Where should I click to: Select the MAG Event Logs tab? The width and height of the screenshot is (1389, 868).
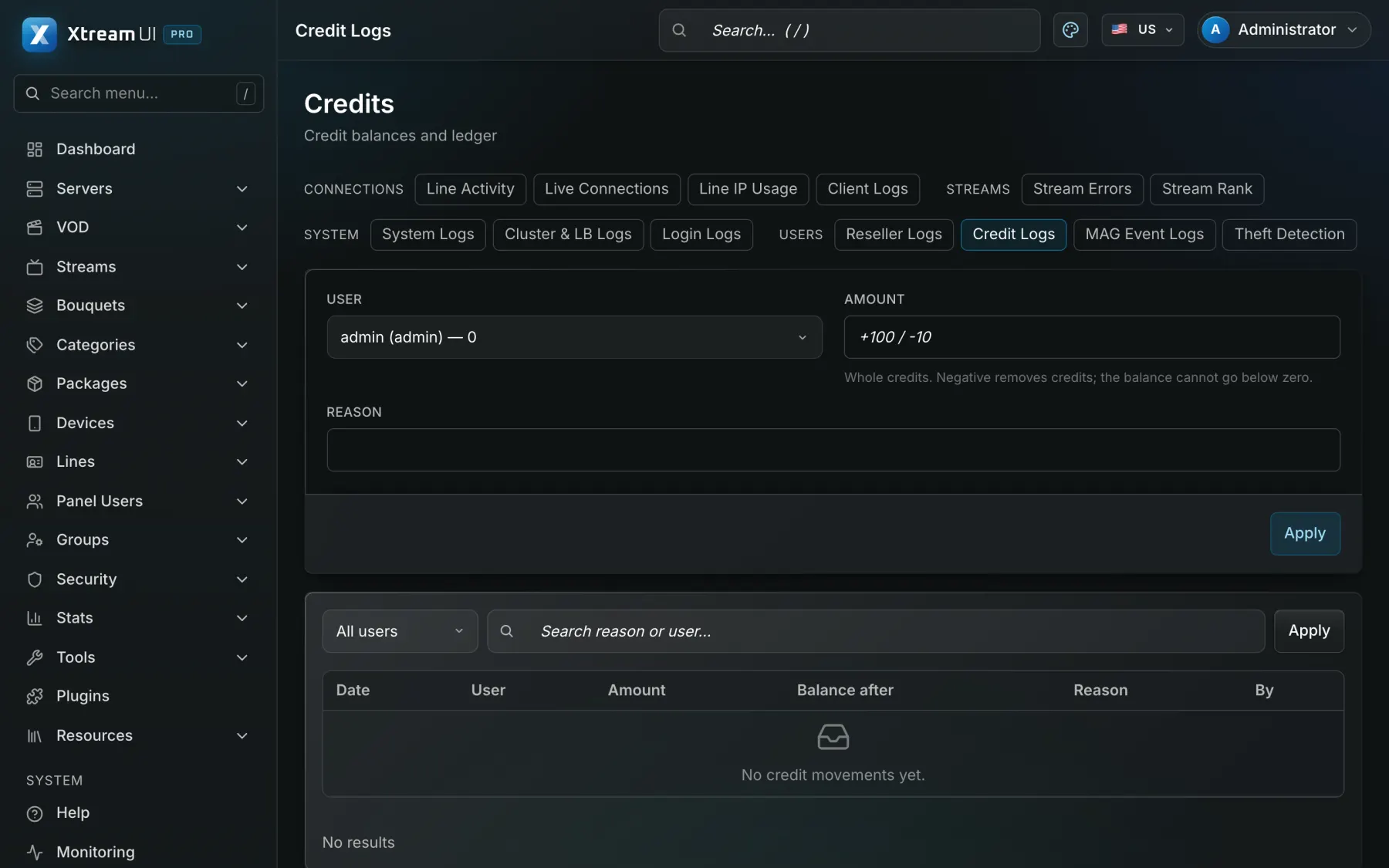1144,235
